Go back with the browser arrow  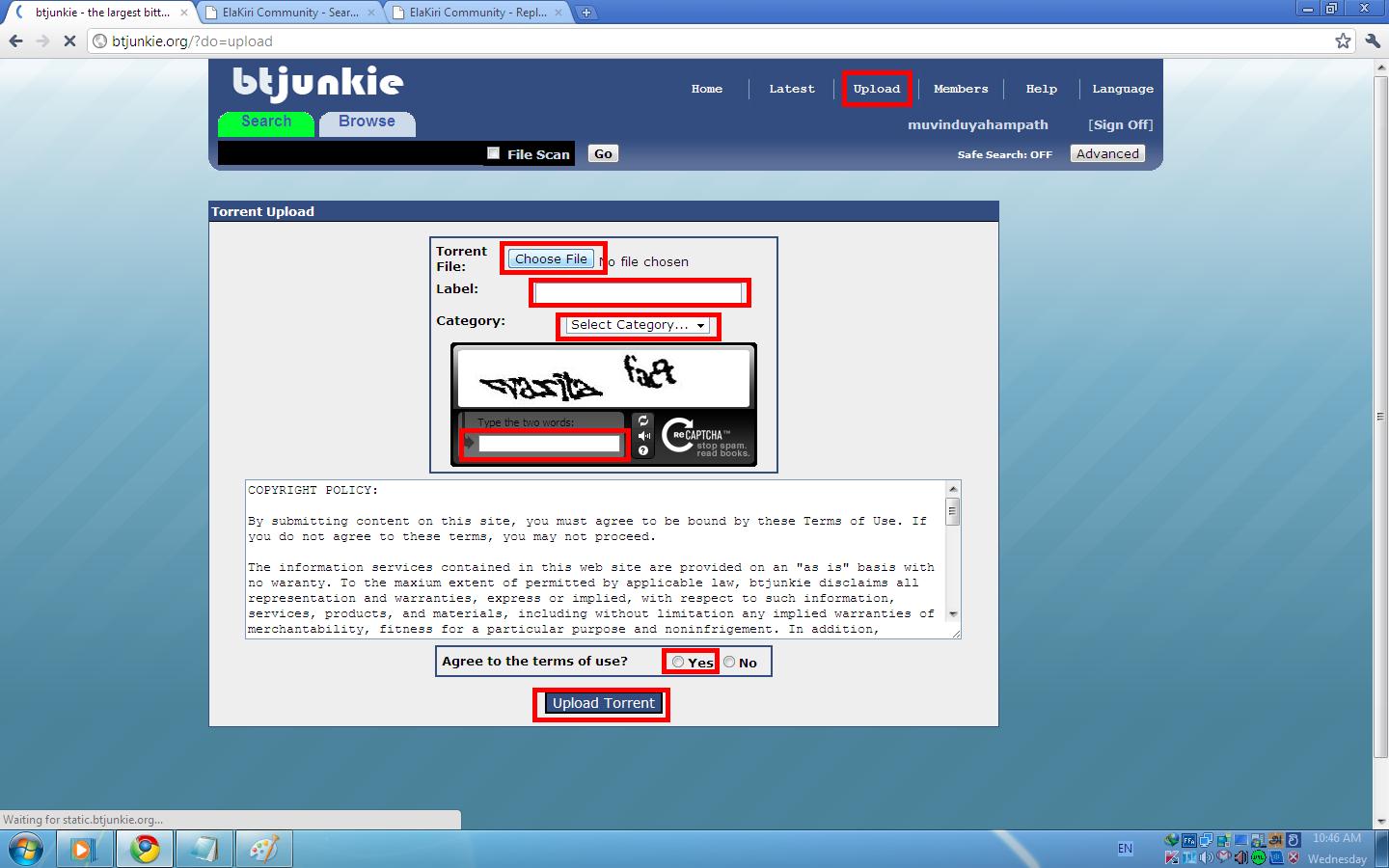[15, 41]
